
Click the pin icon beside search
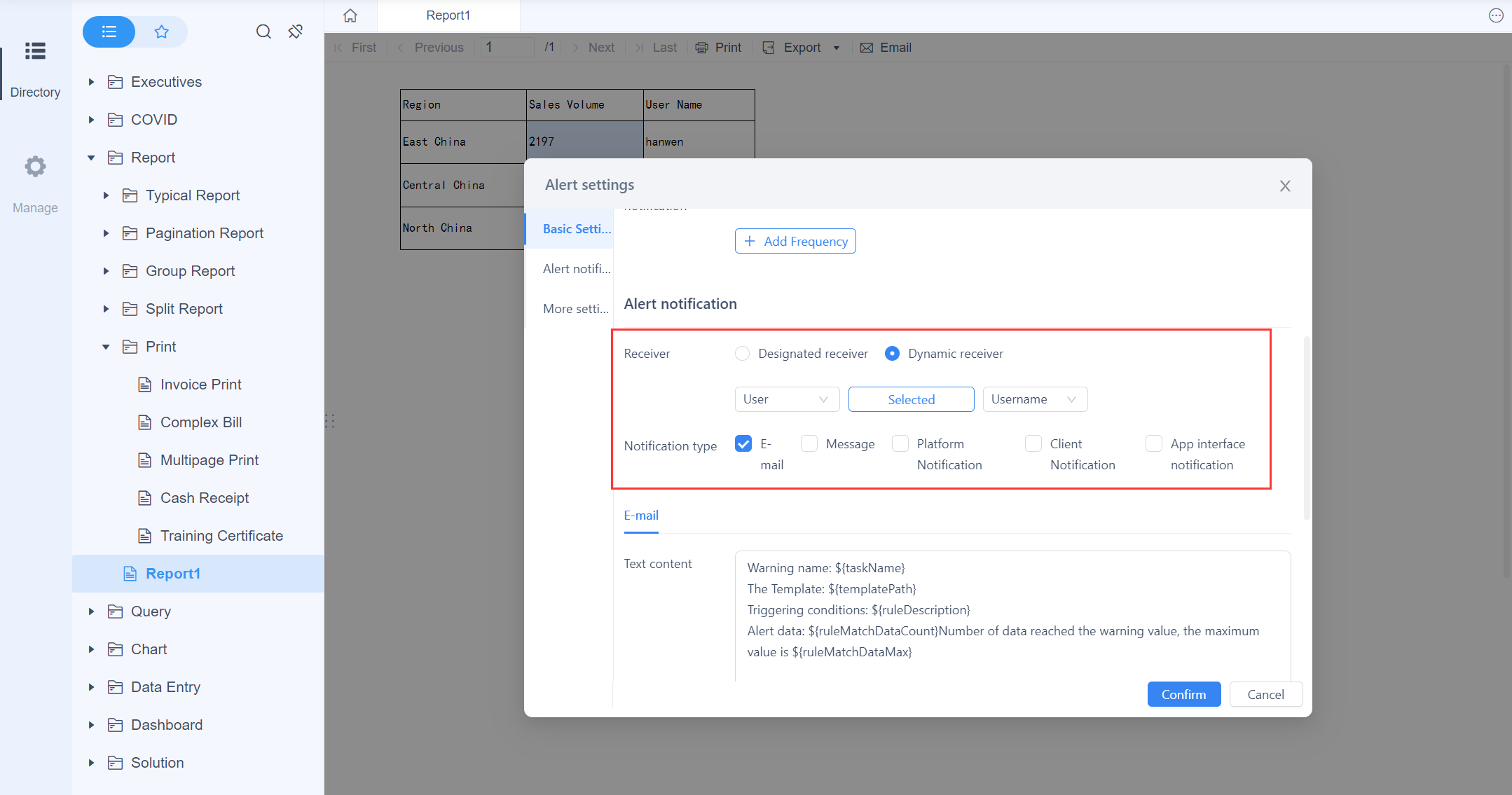pyautogui.click(x=296, y=32)
